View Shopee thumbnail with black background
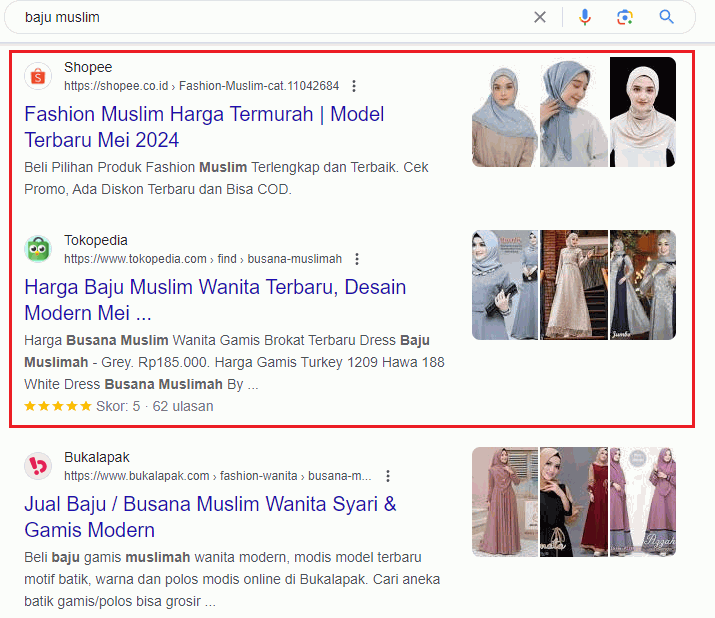Image resolution: width=715 pixels, height=618 pixels. 642,112
